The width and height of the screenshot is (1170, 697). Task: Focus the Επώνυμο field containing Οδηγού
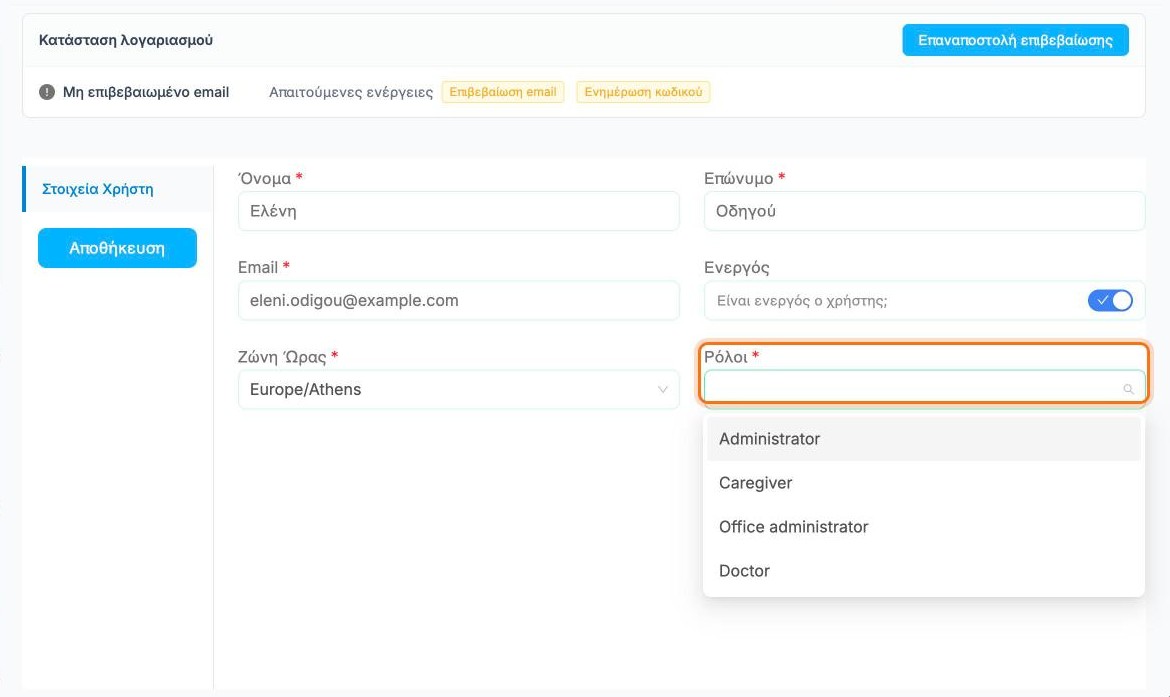coord(924,211)
